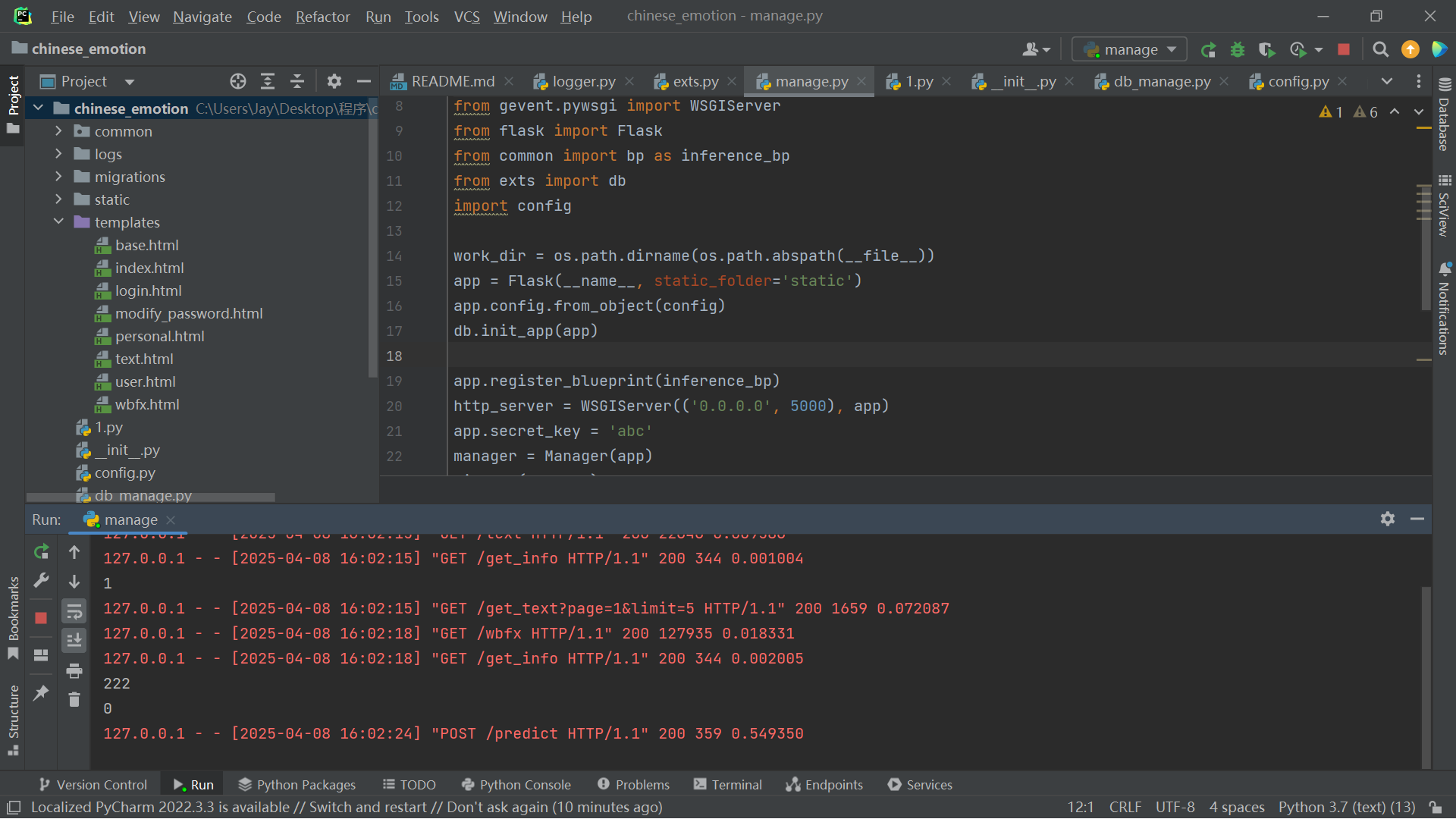Image resolution: width=1456 pixels, height=819 pixels.
Task: Toggle the Bookmarks tool window
Action: click(x=13, y=618)
